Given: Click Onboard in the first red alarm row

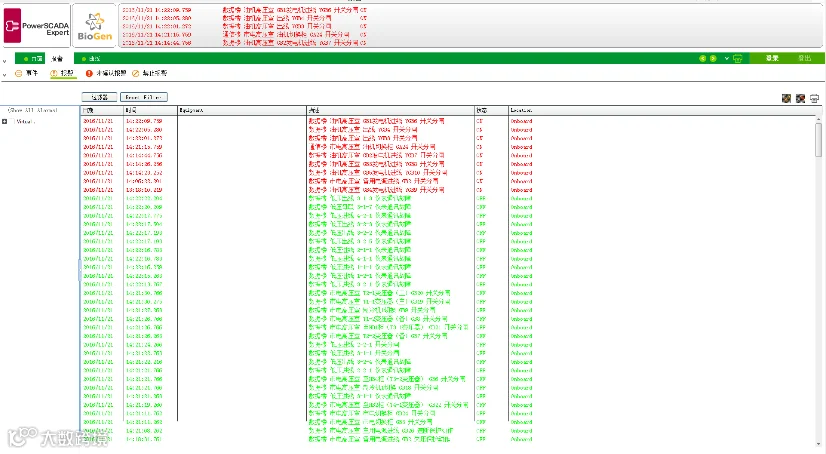Looking at the screenshot, I should click(521, 121).
